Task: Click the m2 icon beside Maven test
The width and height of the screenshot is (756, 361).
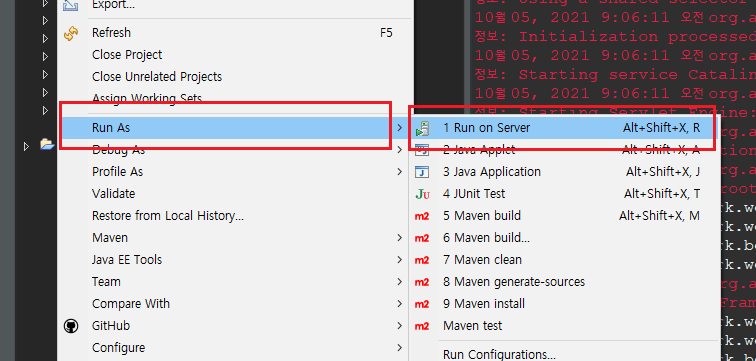Action: [422, 326]
